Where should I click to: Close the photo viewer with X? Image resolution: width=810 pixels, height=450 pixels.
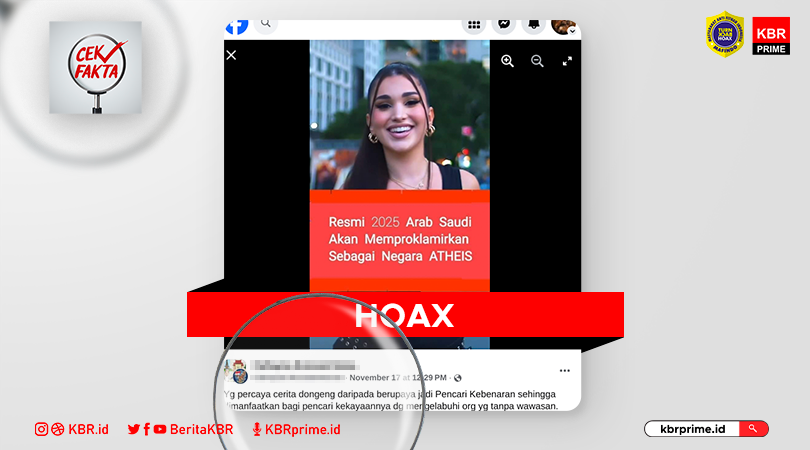[x=231, y=55]
